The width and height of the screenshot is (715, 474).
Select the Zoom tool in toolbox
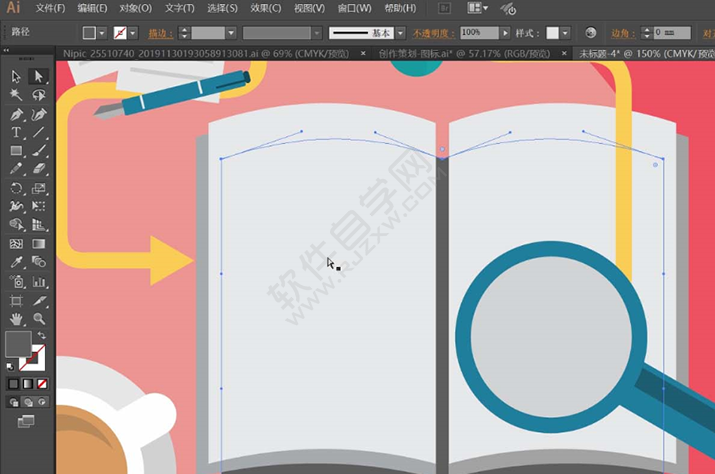point(39,319)
